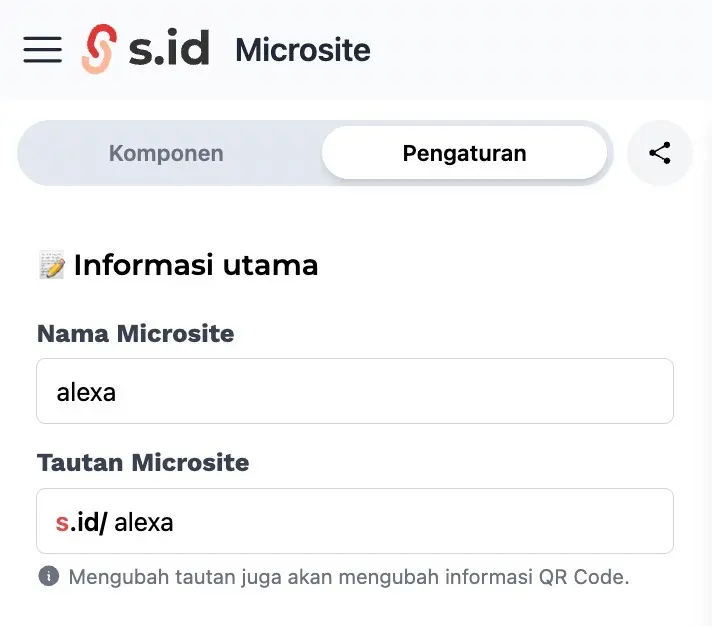
Task: Click the notepad emoji beside Informasi utama
Action: pos(52,265)
